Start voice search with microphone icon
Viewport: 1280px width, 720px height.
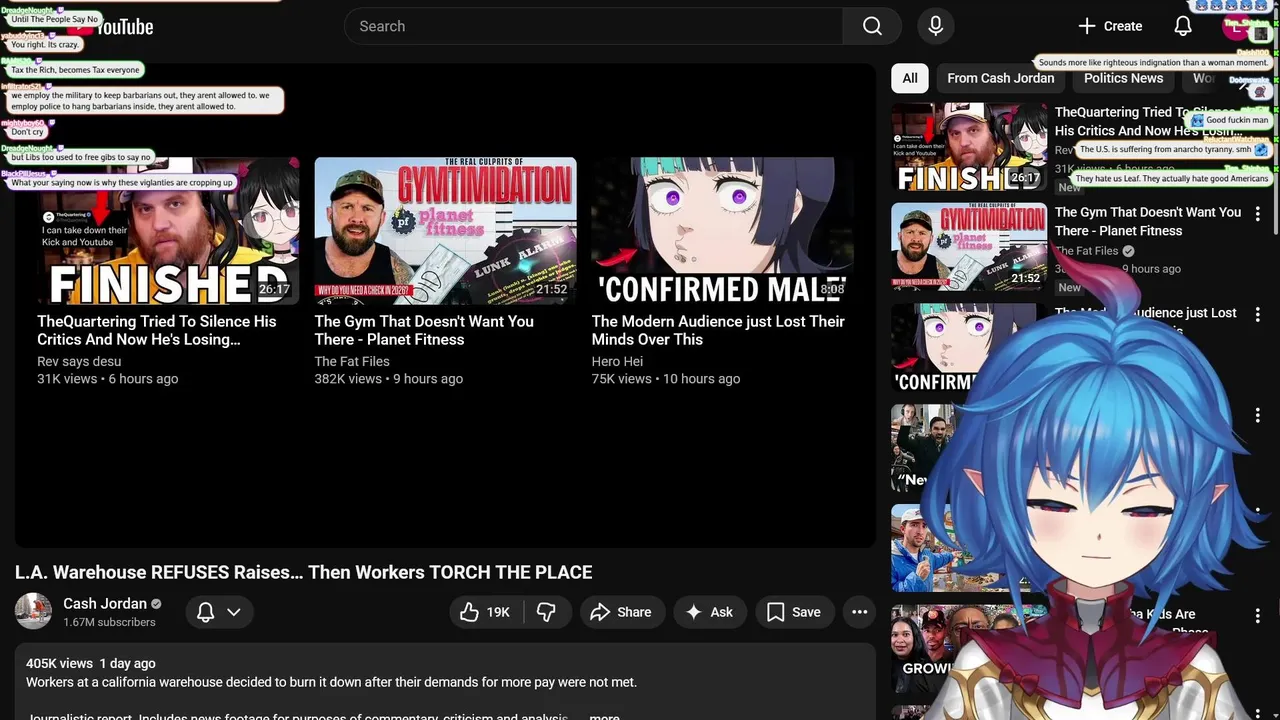pyautogui.click(x=936, y=26)
